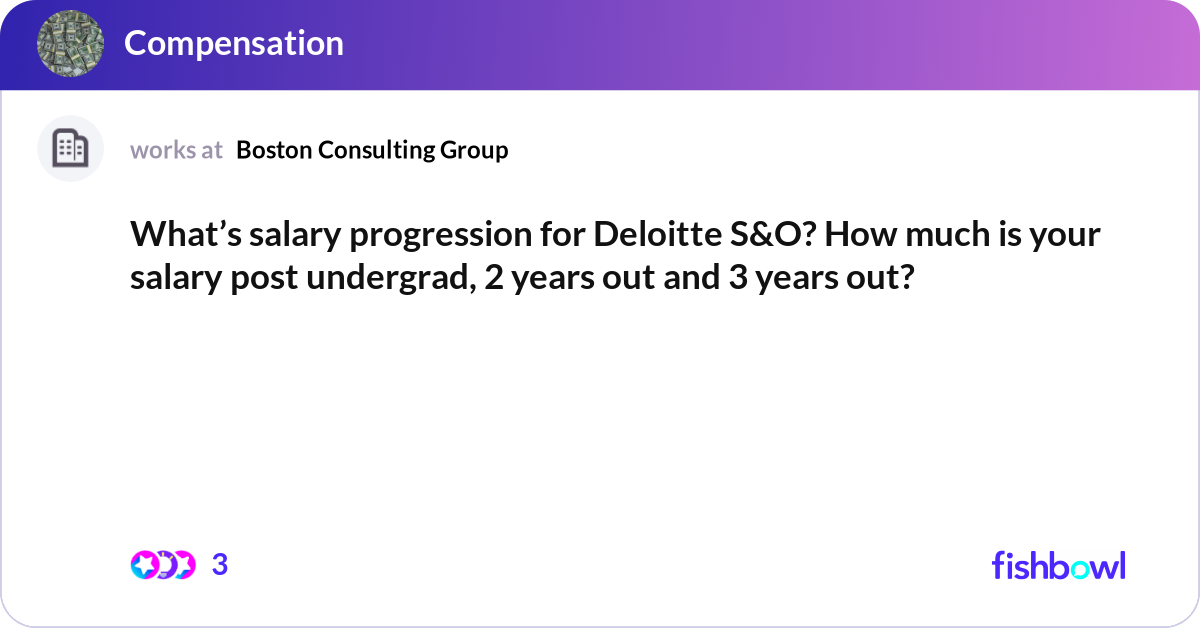This screenshot has height=628, width=1200.
Task: Click the empty white card body area
Action: (x=600, y=420)
